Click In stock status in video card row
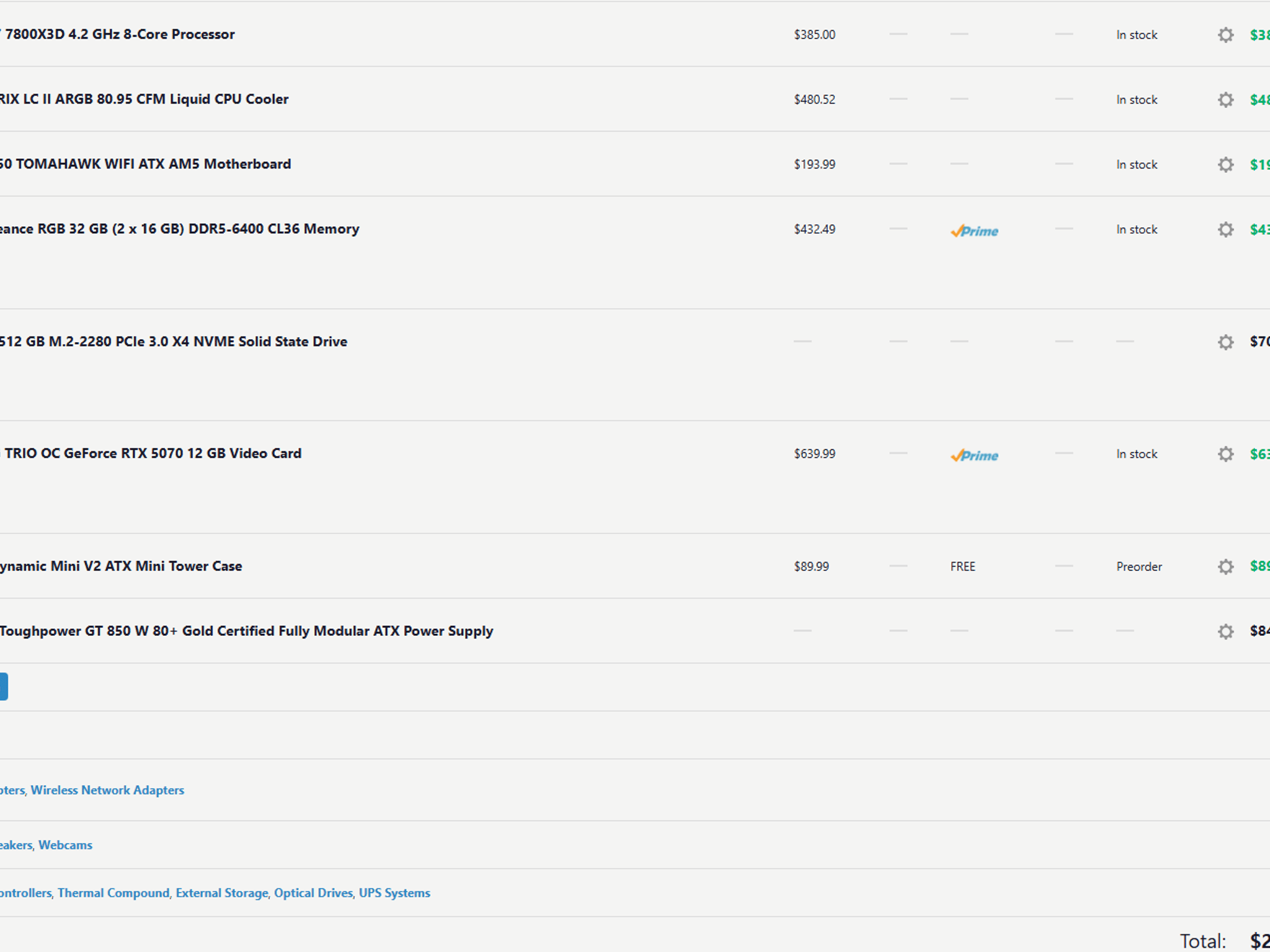Image resolution: width=1270 pixels, height=952 pixels. pyautogui.click(x=1137, y=454)
